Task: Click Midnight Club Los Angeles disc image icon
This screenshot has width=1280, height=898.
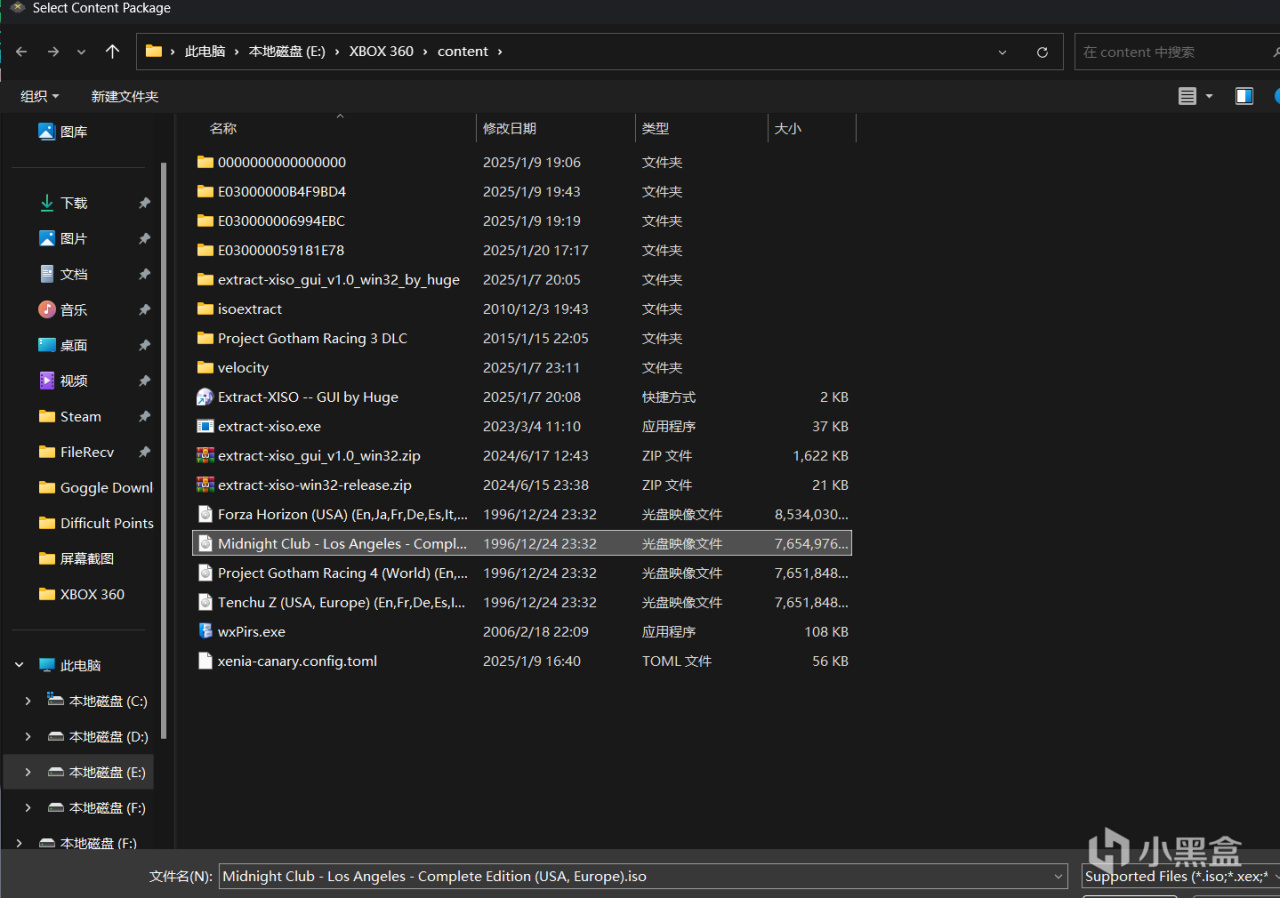Action: pos(205,544)
